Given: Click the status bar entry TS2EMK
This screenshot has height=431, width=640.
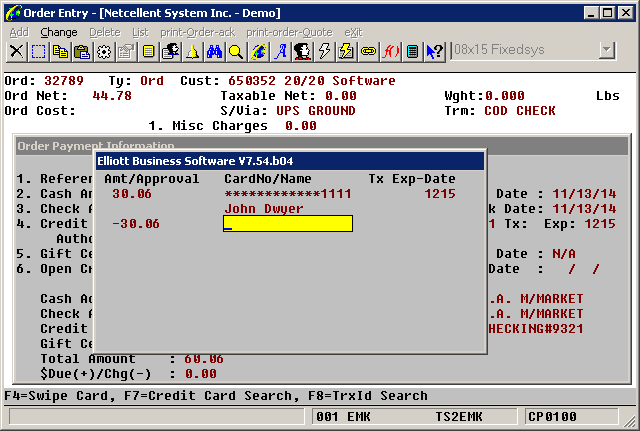Looking at the screenshot, I should coord(459,417).
